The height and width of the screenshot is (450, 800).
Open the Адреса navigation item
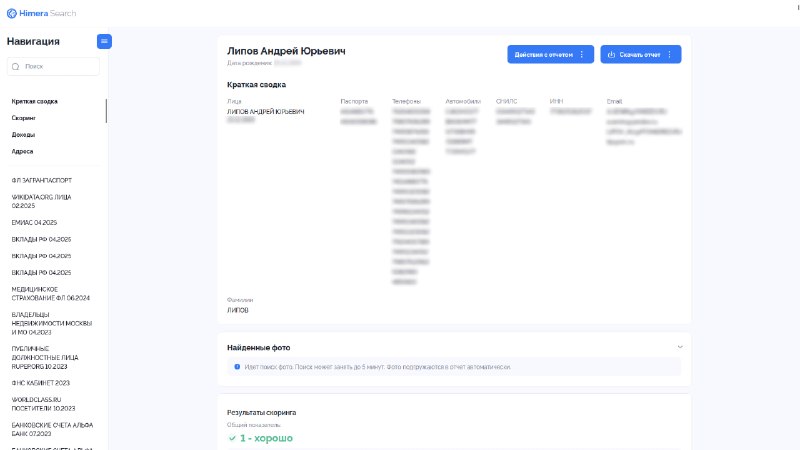click(22, 152)
